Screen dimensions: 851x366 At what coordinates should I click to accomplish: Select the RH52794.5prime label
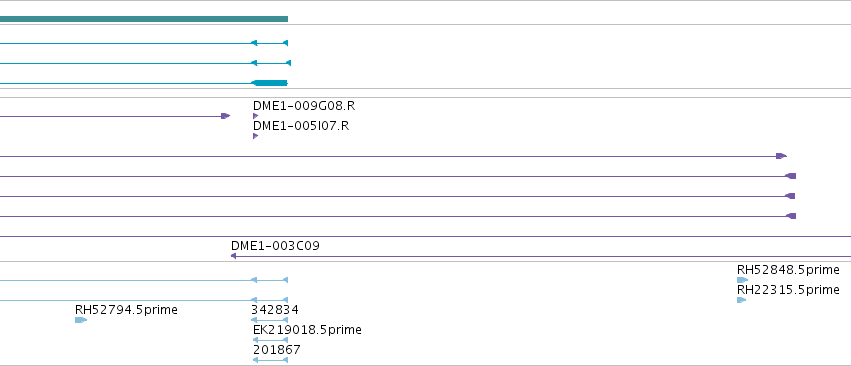pos(126,310)
